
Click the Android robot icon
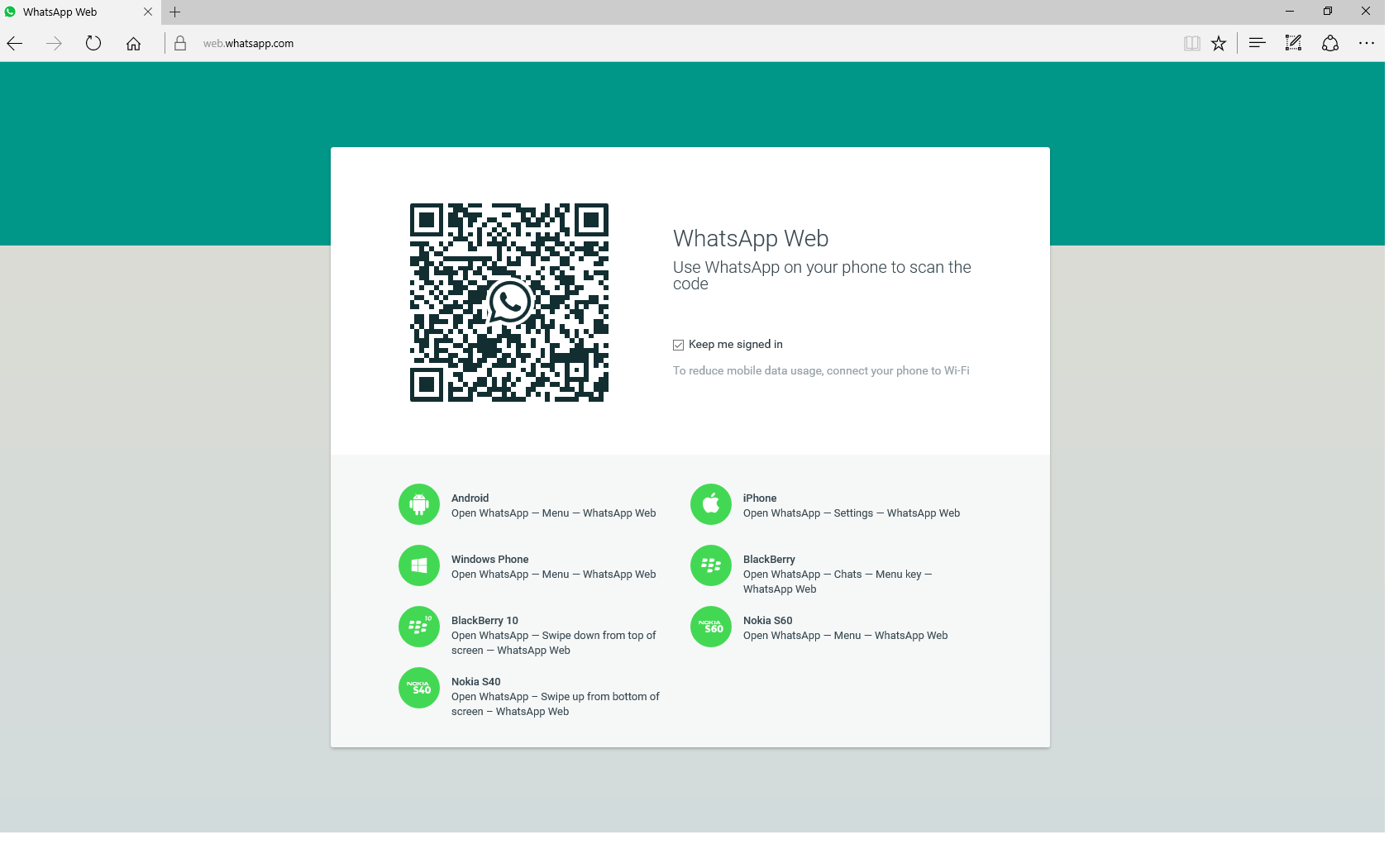(419, 504)
